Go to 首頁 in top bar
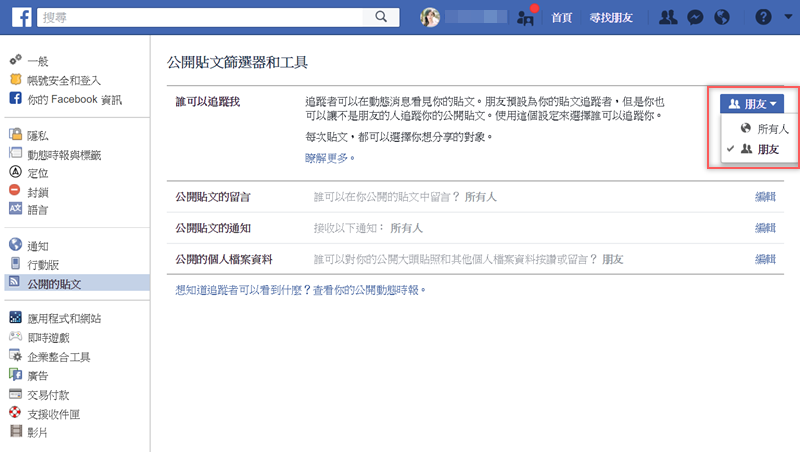800x452 pixels. coord(562,18)
